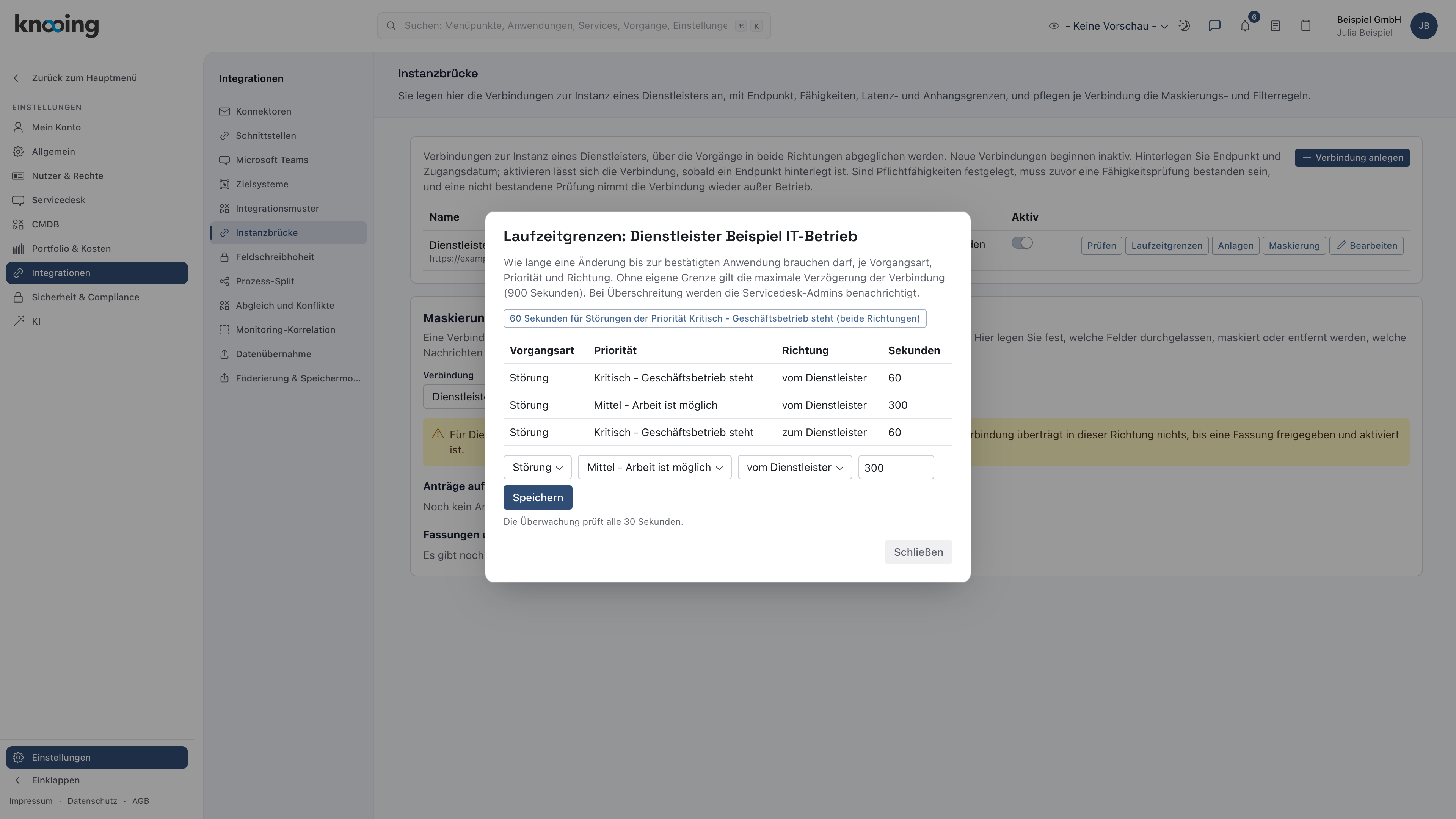Image resolution: width=1456 pixels, height=819 pixels.
Task: Open the document list icon in header
Action: pyautogui.click(x=1275, y=25)
